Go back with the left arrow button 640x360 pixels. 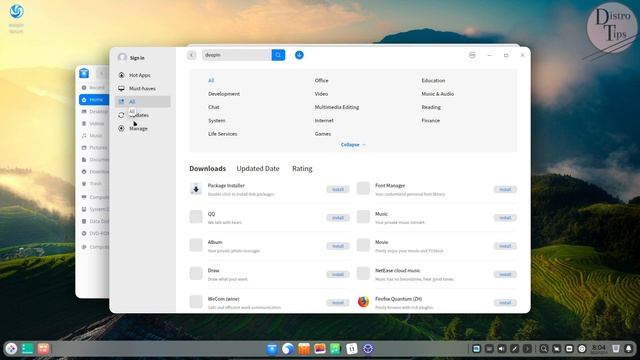click(192, 55)
